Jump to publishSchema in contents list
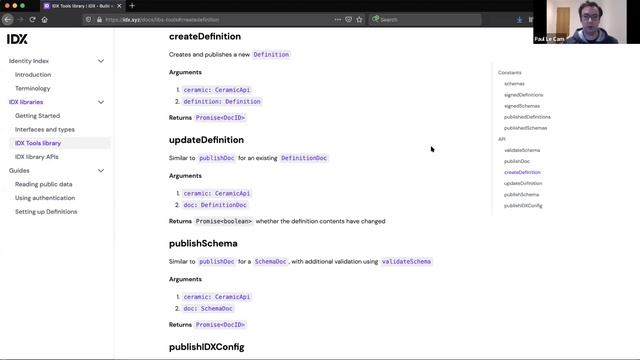The height and width of the screenshot is (360, 640). coord(521,195)
